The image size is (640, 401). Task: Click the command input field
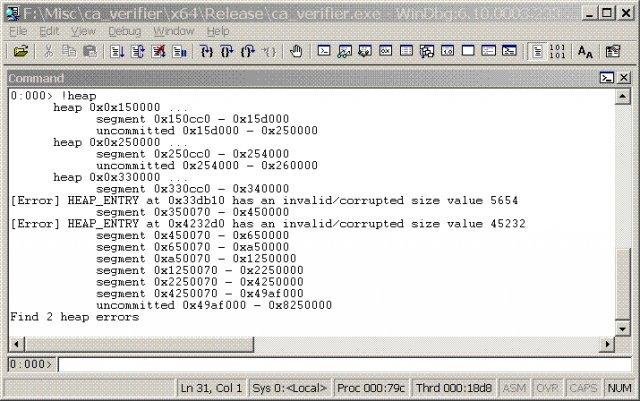click(x=344, y=364)
